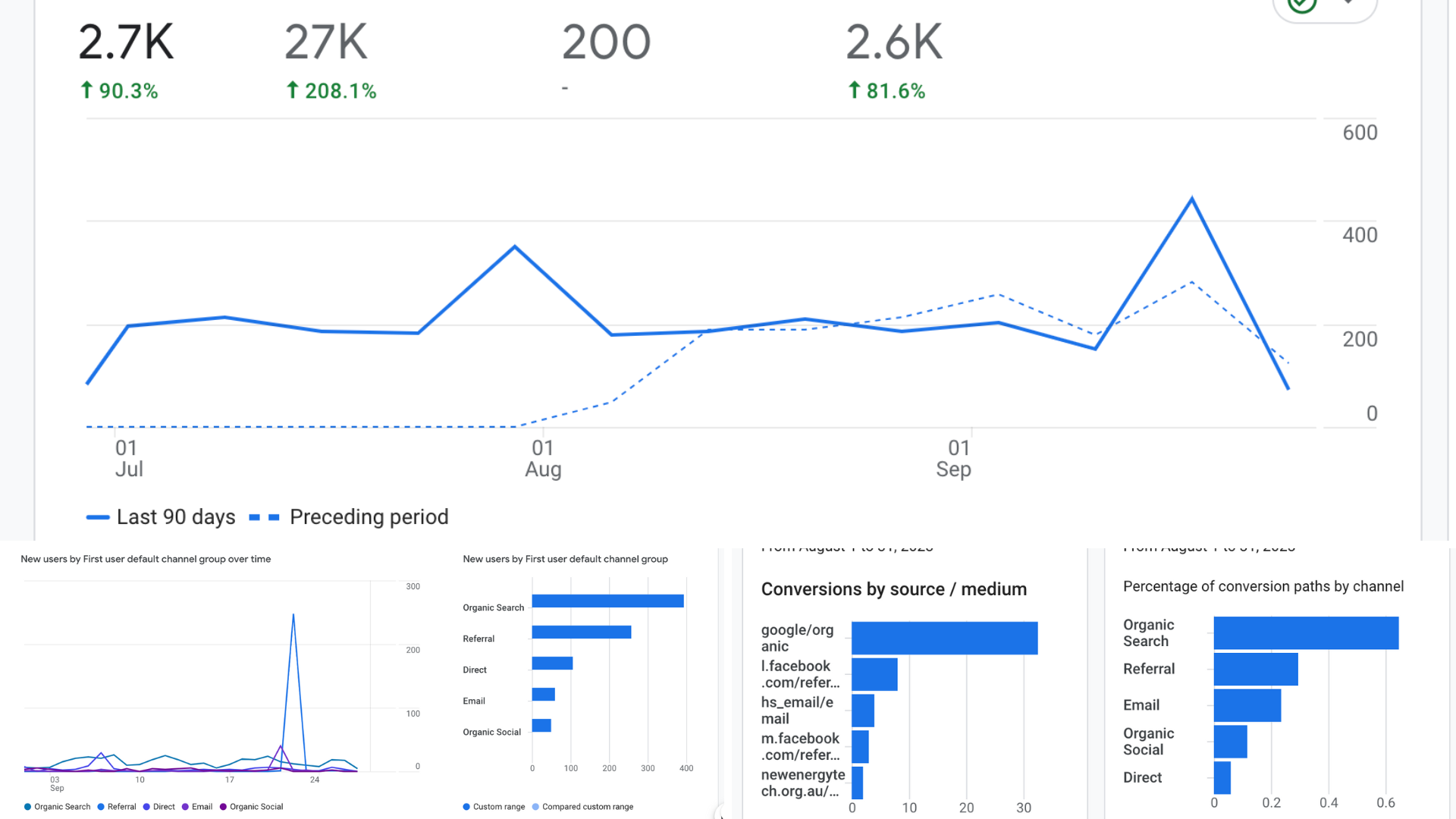1456x819 pixels.
Task: Click the Organic Search bar in New users chart
Action: click(608, 601)
